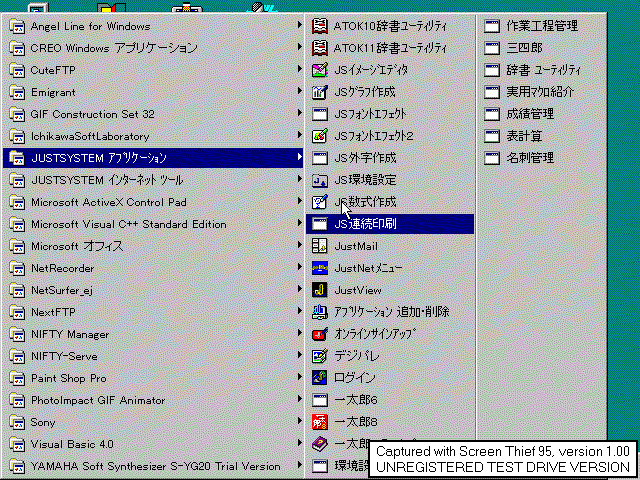Click the 一太郎6 window icon

tap(320, 400)
